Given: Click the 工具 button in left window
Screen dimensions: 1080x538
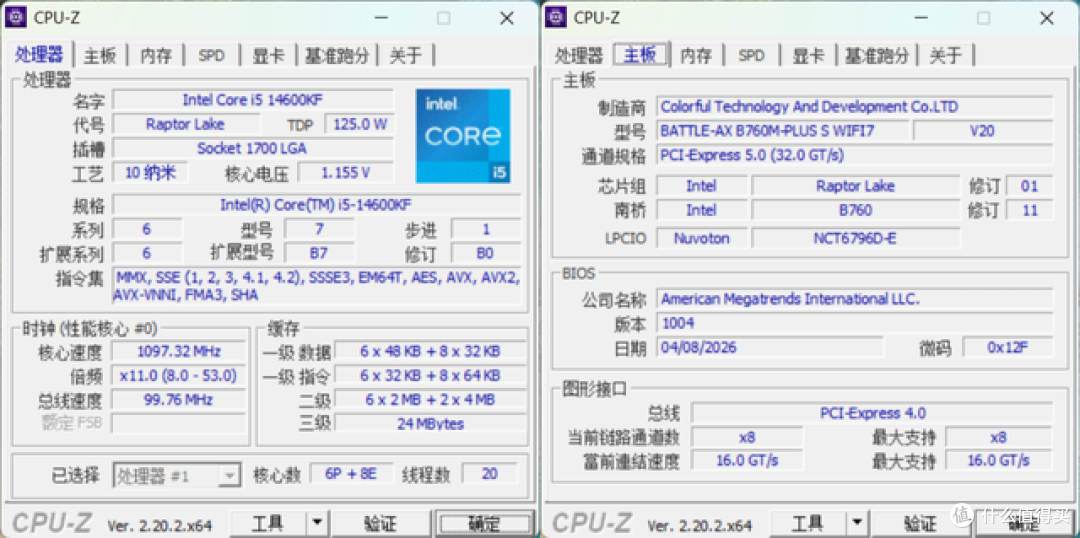Looking at the screenshot, I should click(x=267, y=525).
